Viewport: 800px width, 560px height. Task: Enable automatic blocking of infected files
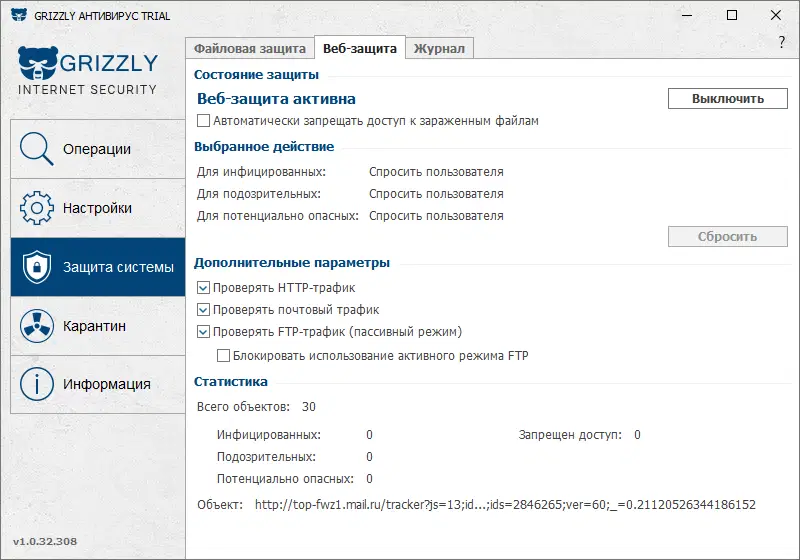click(204, 121)
